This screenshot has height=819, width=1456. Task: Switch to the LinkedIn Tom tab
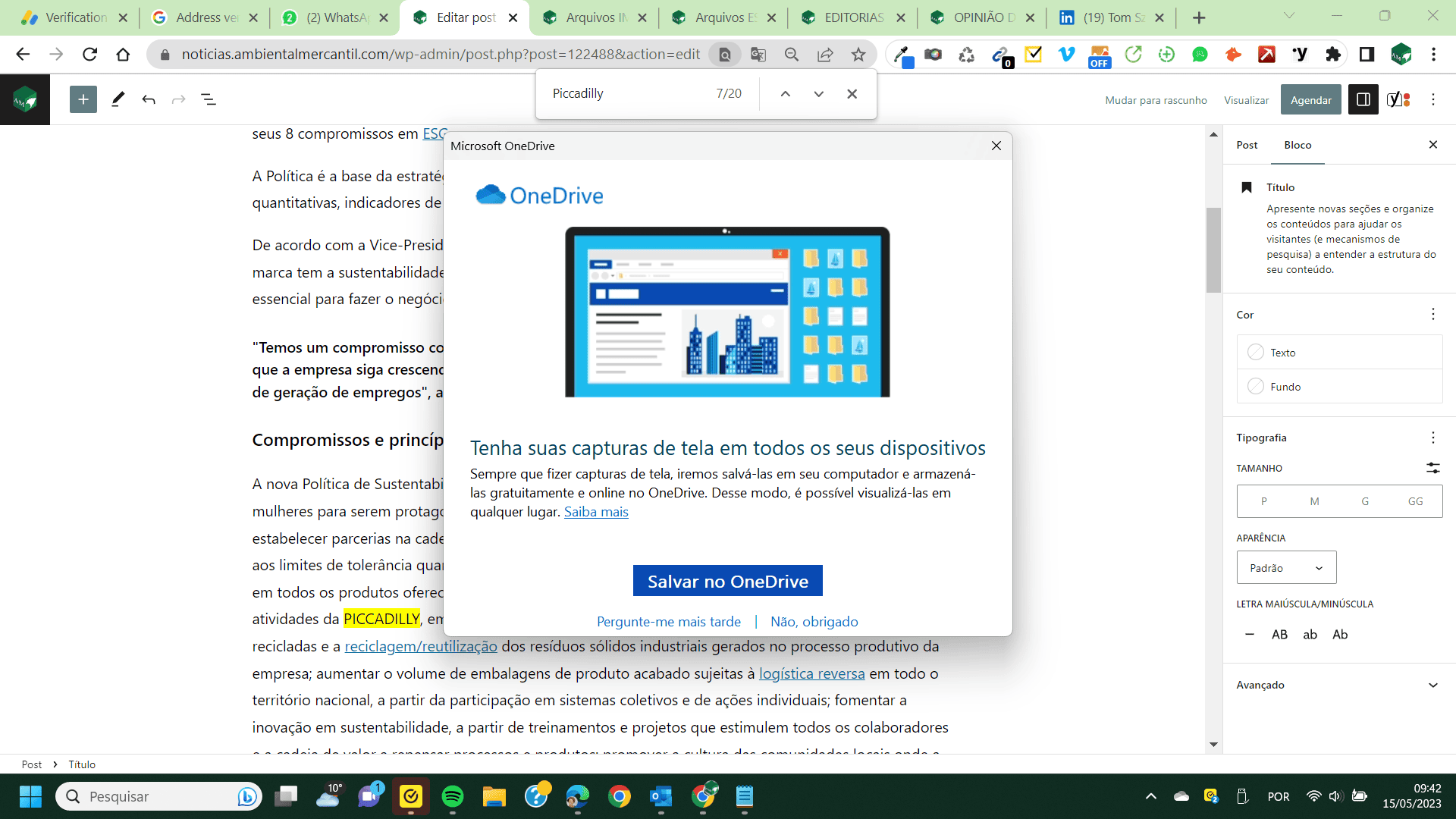click(1112, 17)
